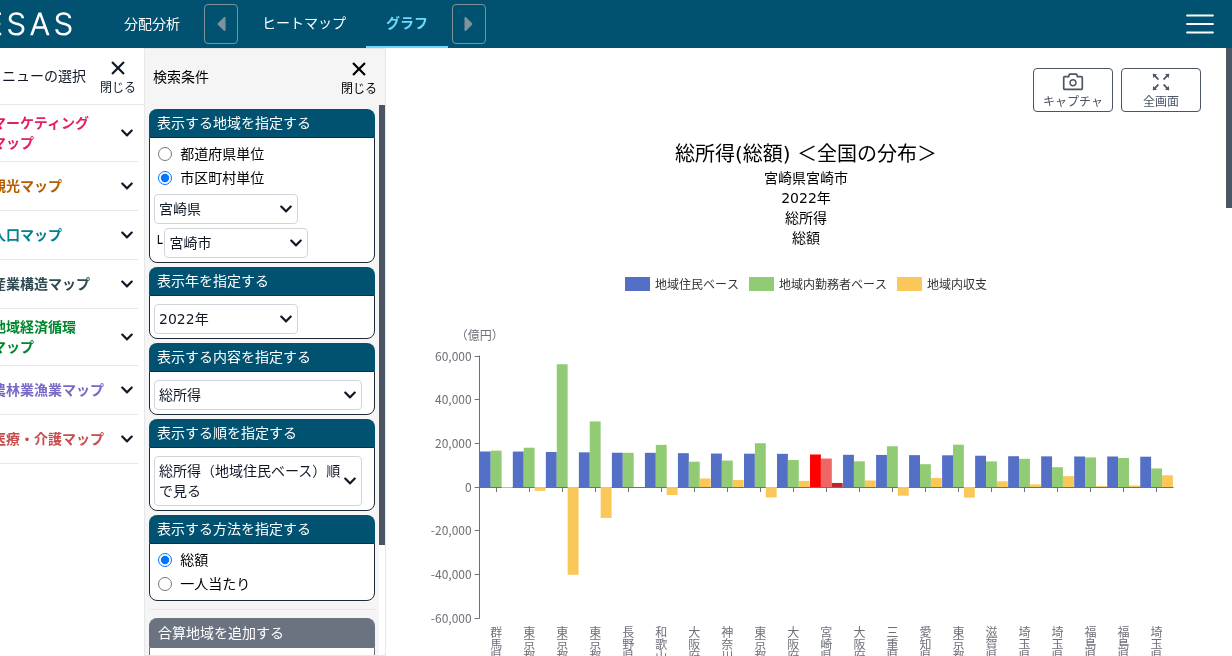
Task: Click the 表示する内容を指定する header
Action: point(262,357)
